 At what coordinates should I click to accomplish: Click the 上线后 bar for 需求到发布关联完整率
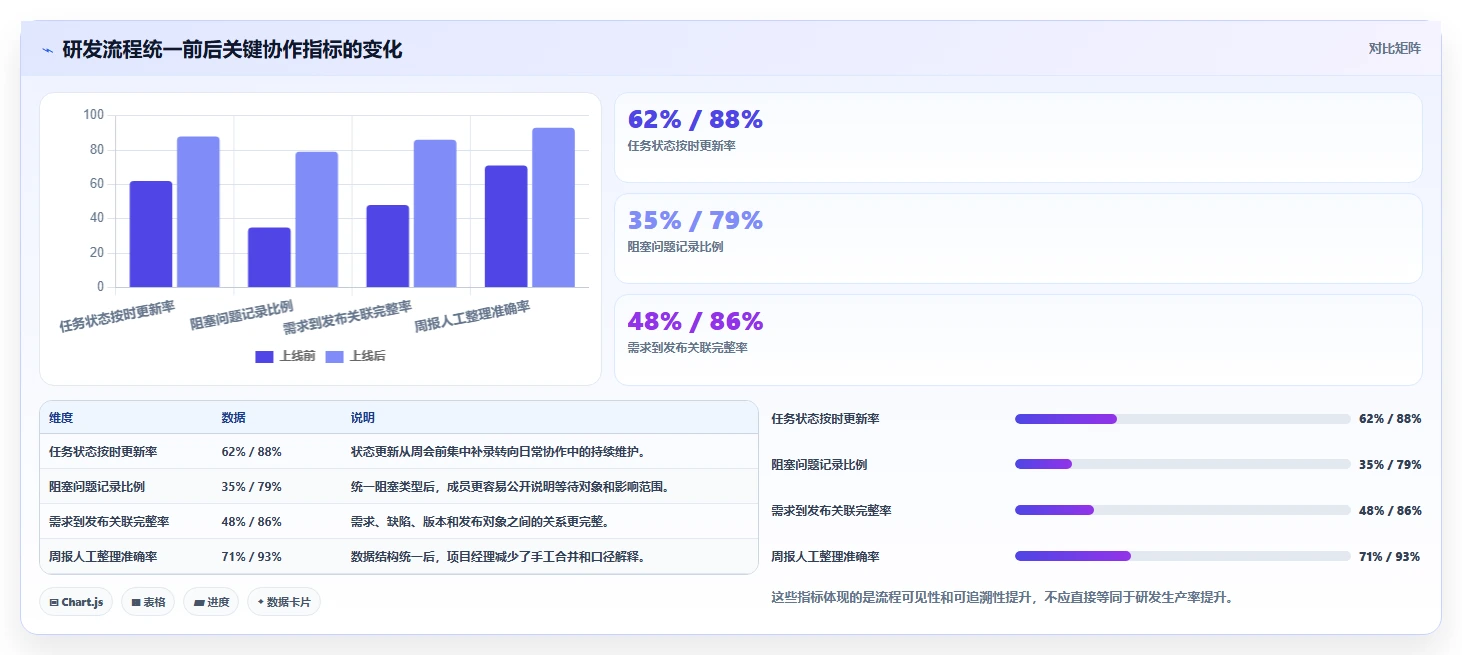435,213
